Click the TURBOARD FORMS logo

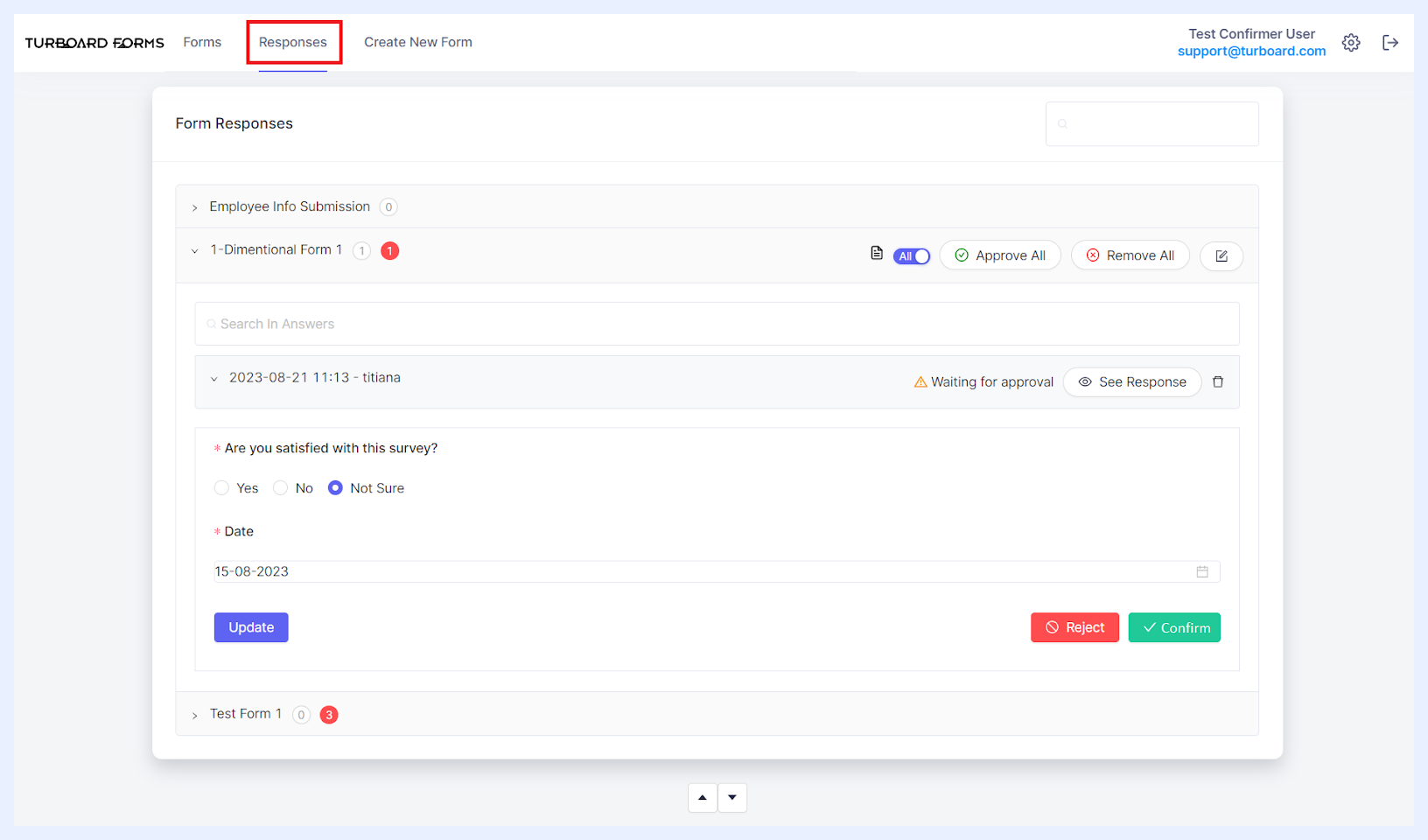(x=94, y=43)
